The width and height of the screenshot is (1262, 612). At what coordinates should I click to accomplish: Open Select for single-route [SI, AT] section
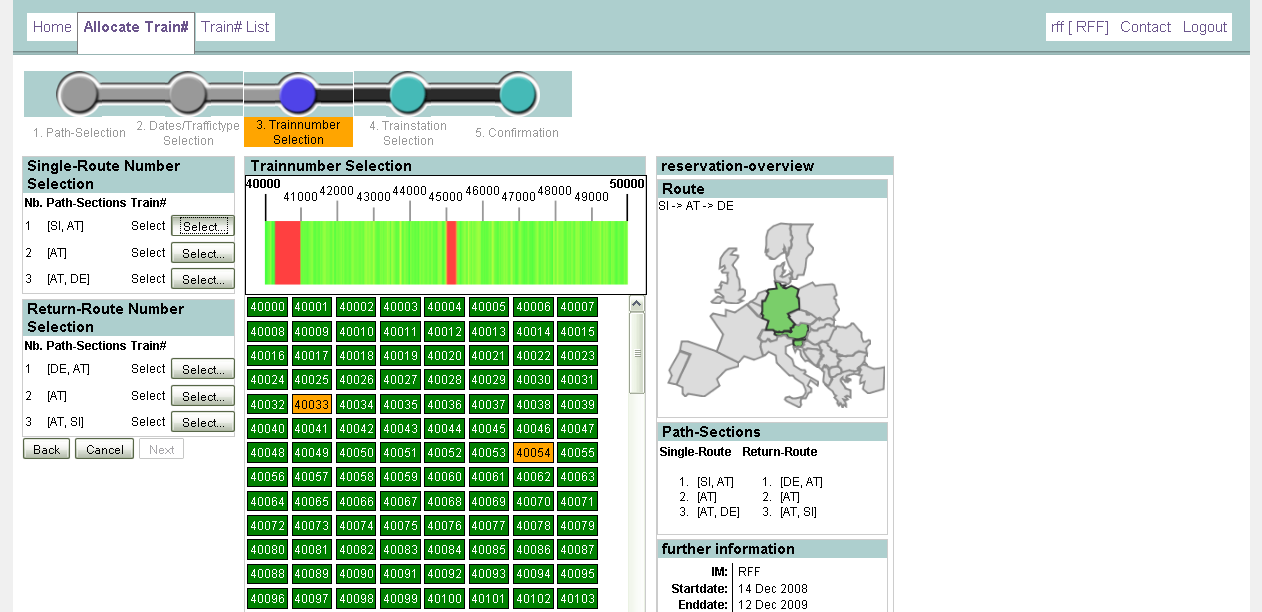point(202,226)
